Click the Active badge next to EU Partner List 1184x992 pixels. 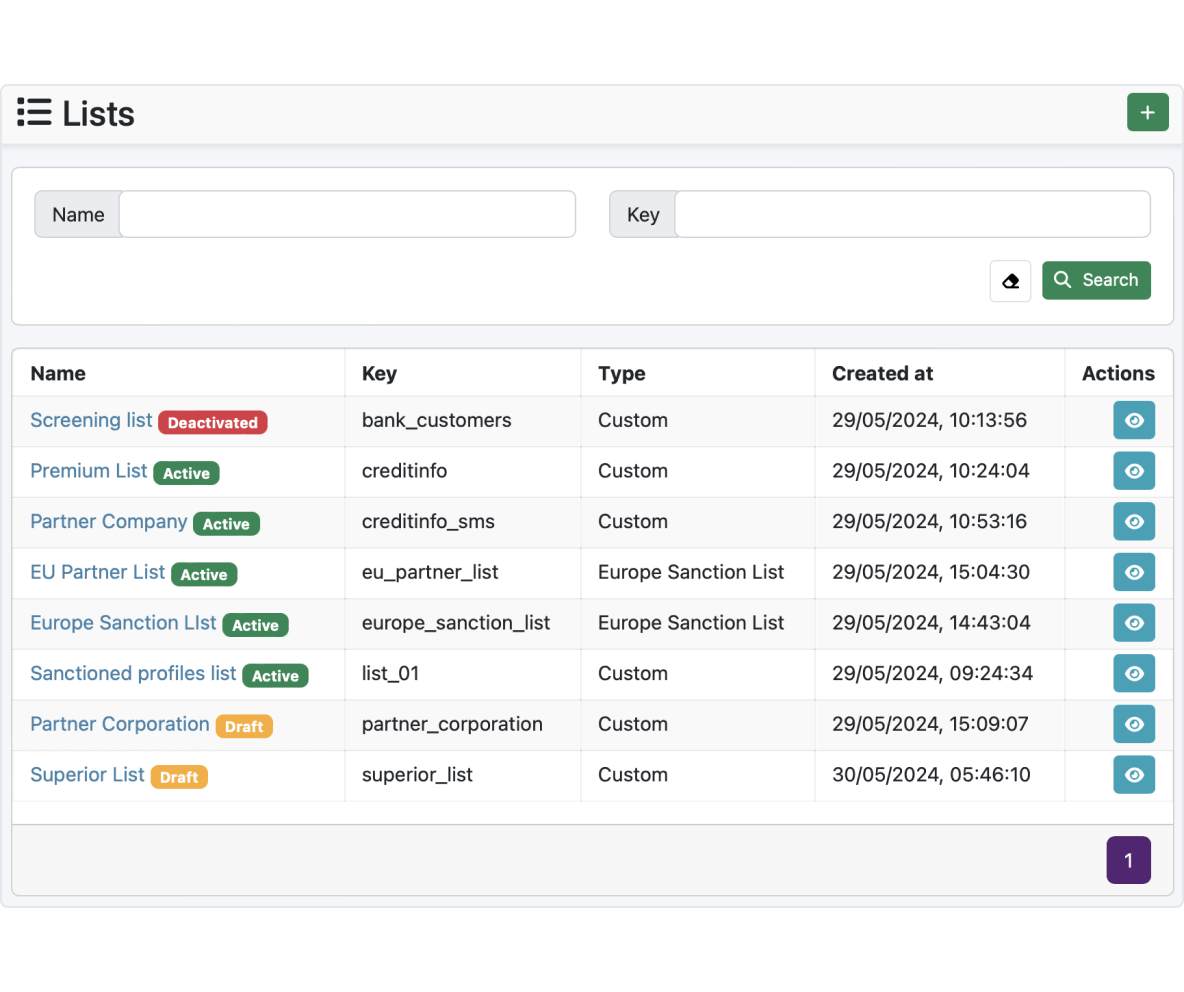point(204,575)
